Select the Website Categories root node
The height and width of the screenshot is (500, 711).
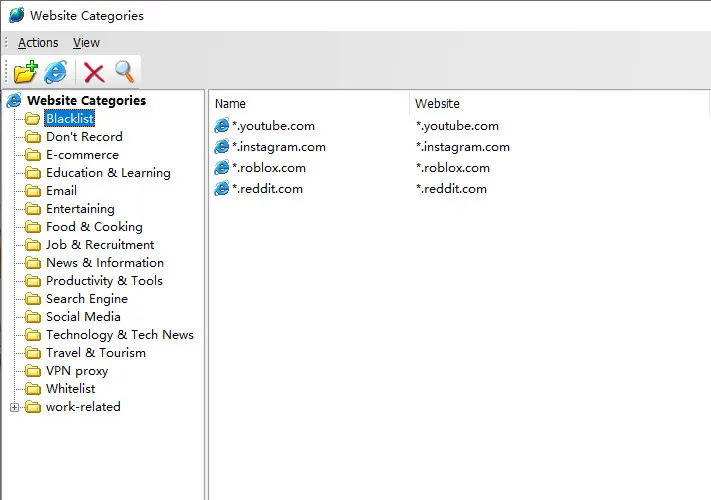[86, 100]
